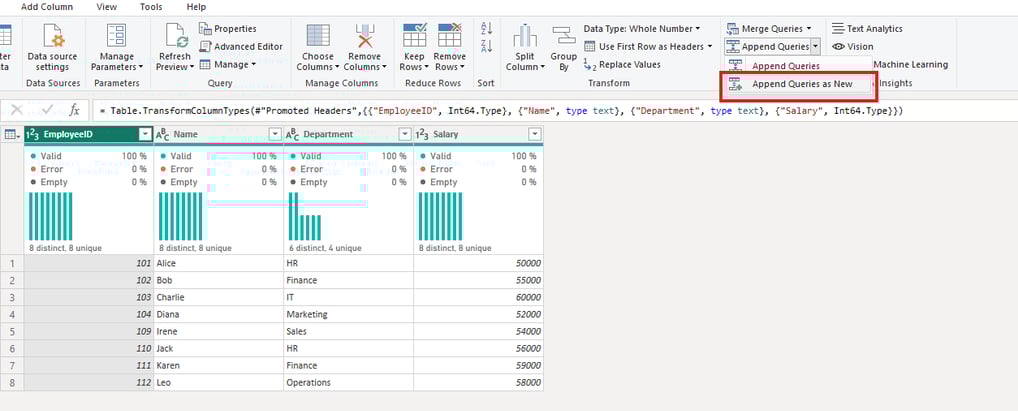Click the EmployeeID cell 109
This screenshot has height=411, width=1018.
89,331
